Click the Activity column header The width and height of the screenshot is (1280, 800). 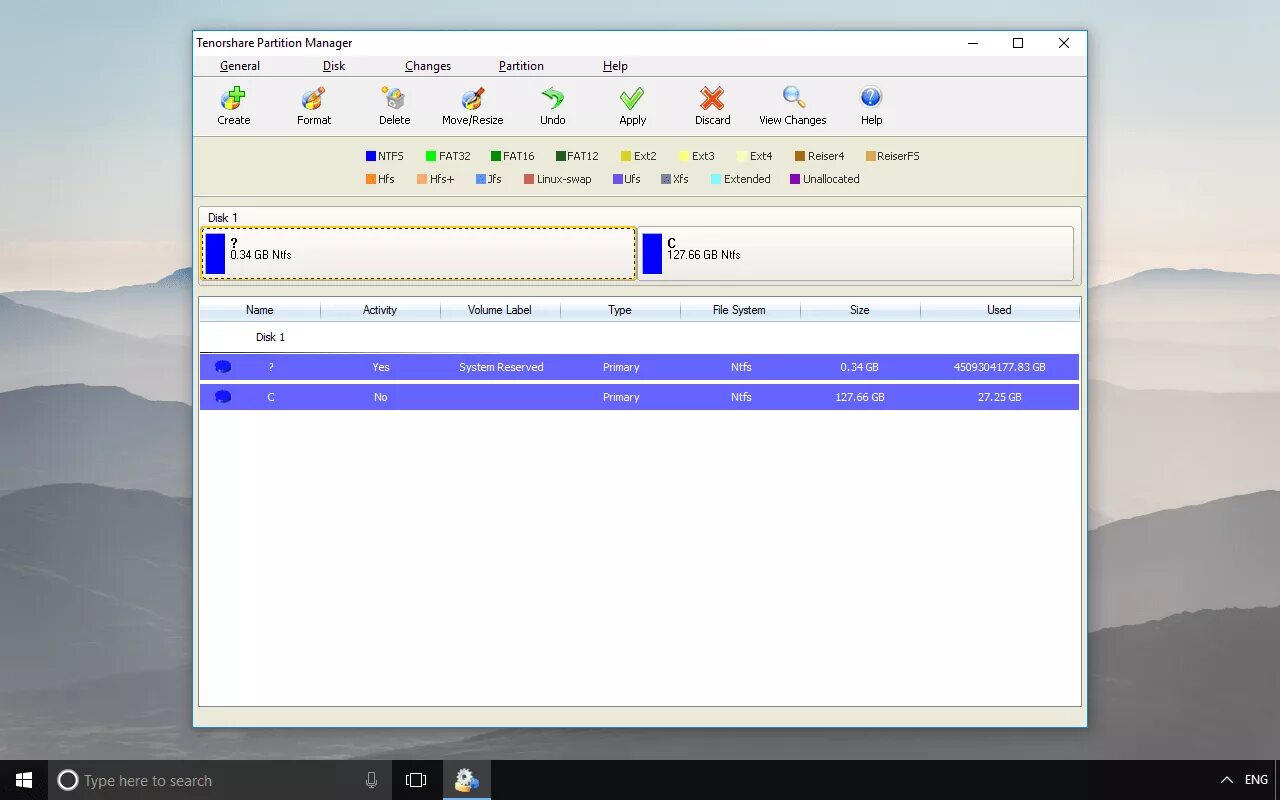coord(380,310)
